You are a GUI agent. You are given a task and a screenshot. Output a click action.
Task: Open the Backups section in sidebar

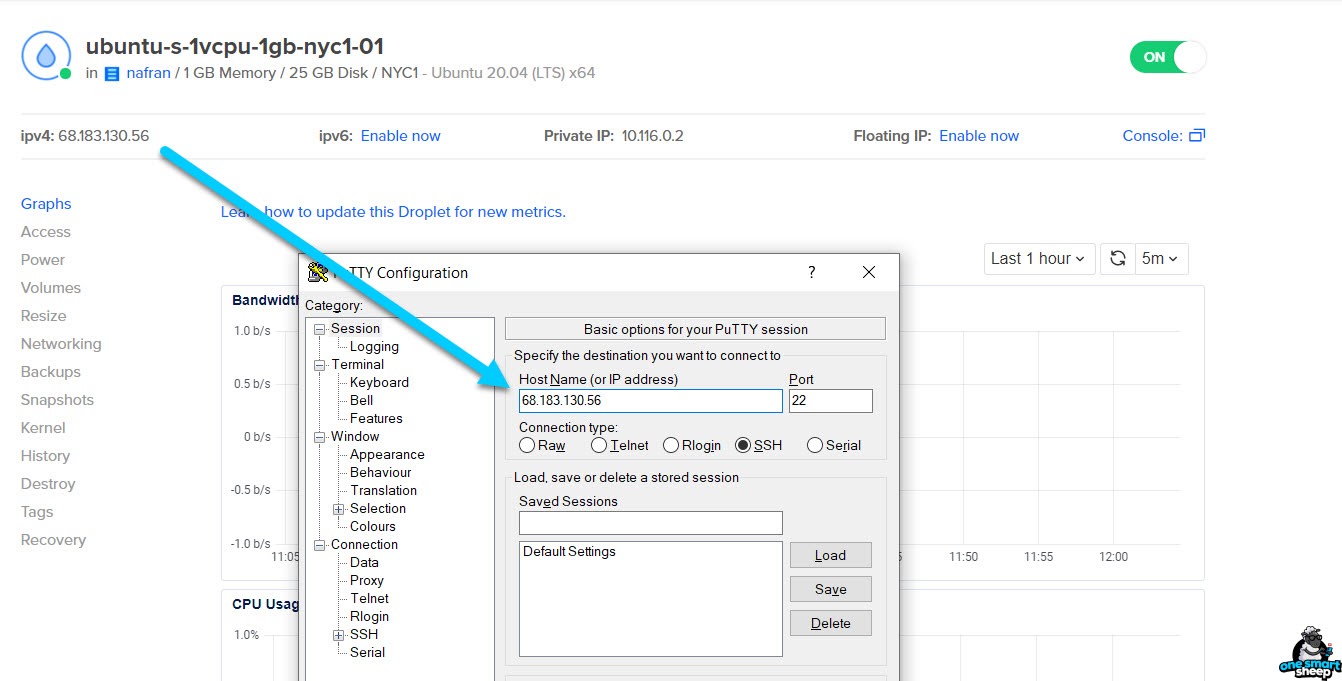51,372
